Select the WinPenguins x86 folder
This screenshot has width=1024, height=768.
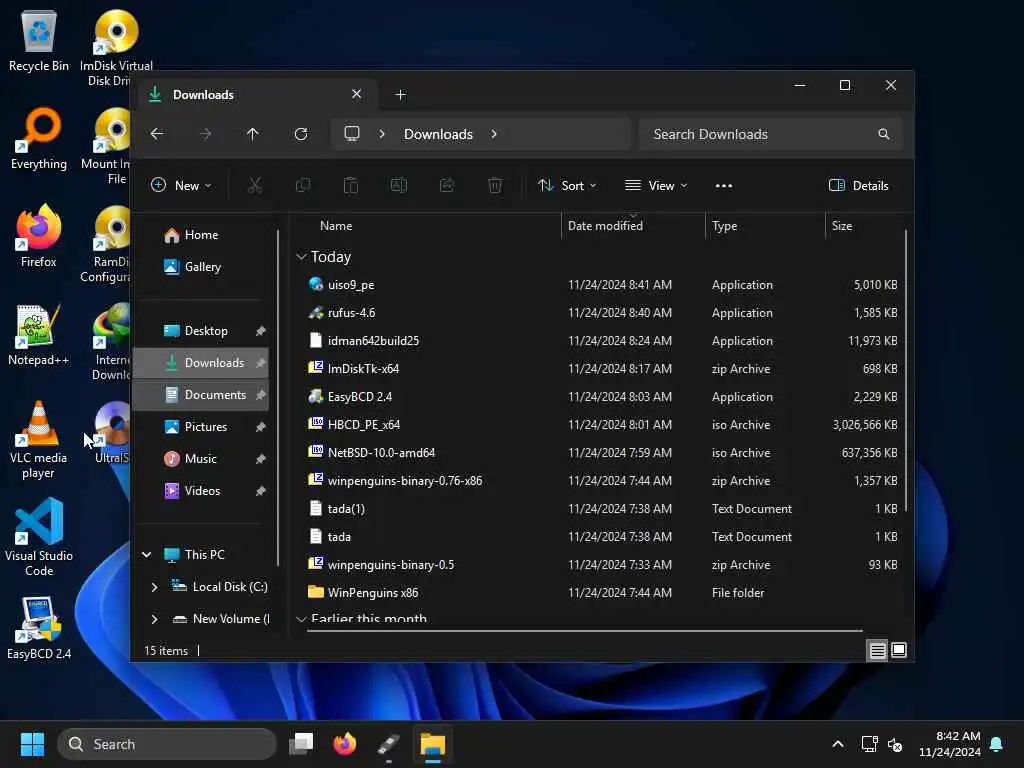coord(601,592)
